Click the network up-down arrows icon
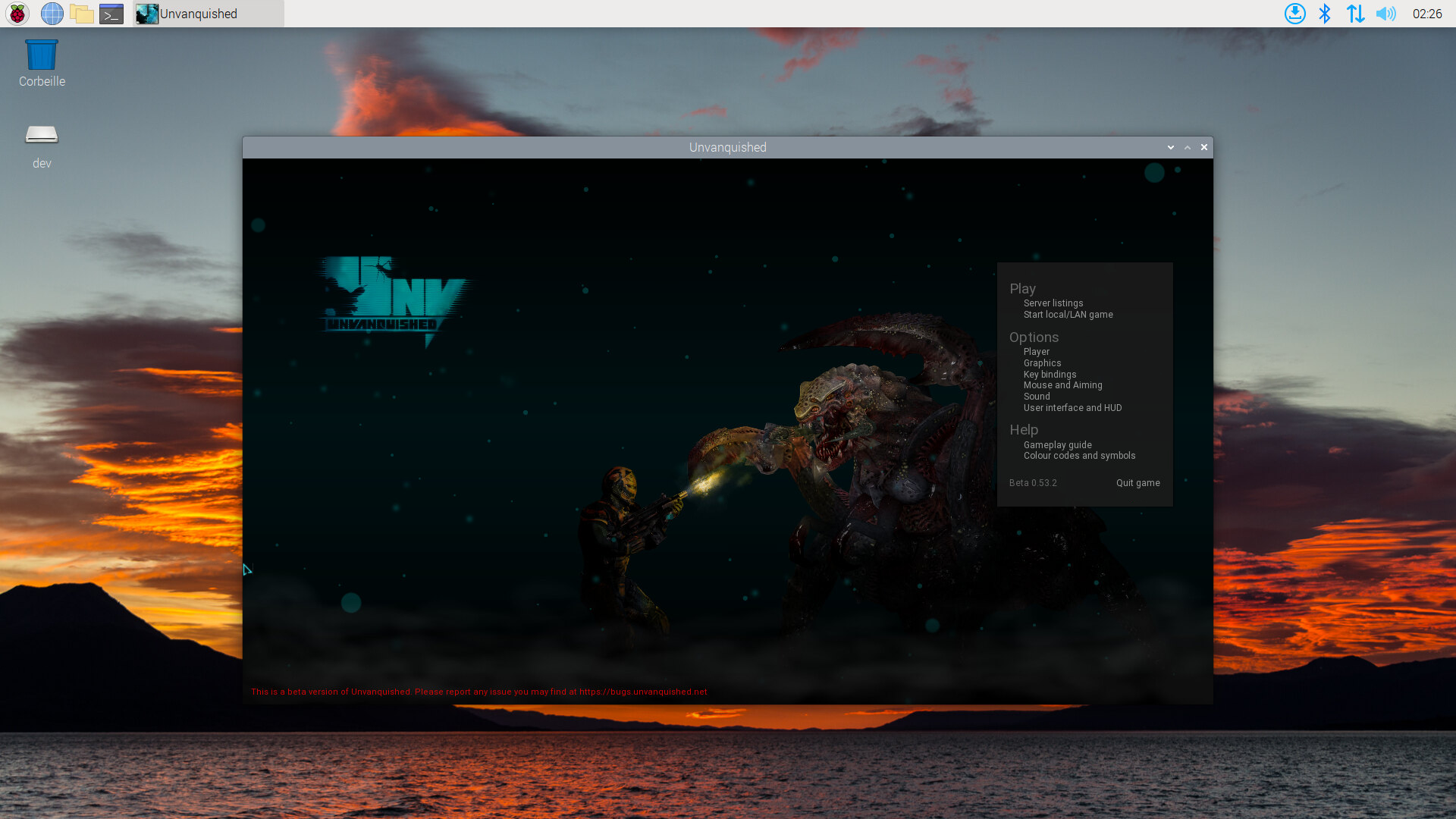Viewport: 1456px width, 819px height. coord(1355,14)
